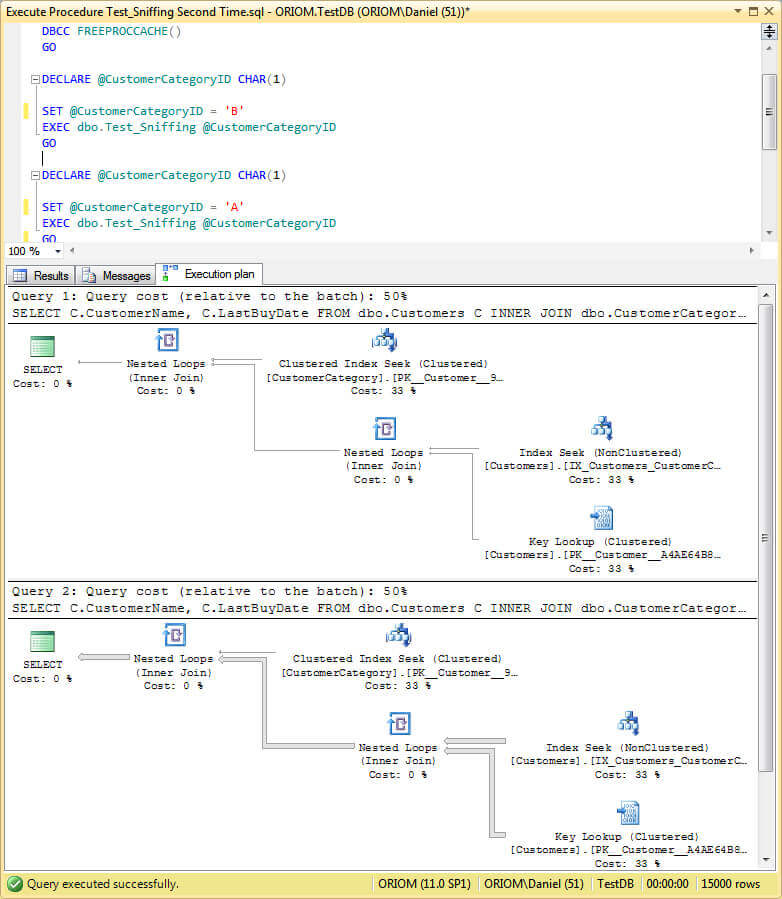Screen dimensions: 782x899
Task: Click the editor horizontal scroll-left arrow
Action: (x=72, y=251)
